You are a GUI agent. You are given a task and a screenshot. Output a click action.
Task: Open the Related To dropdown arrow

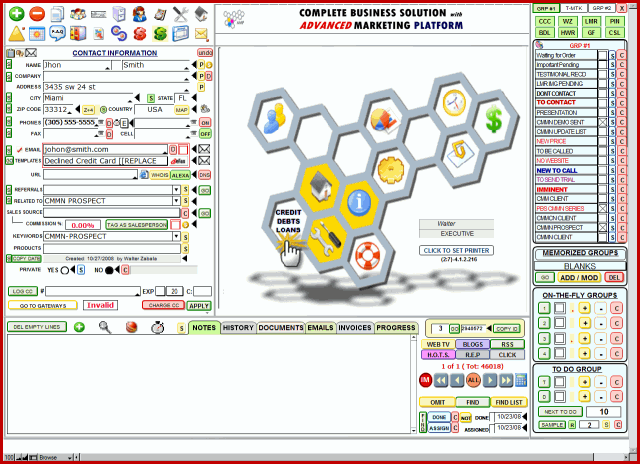click(174, 200)
